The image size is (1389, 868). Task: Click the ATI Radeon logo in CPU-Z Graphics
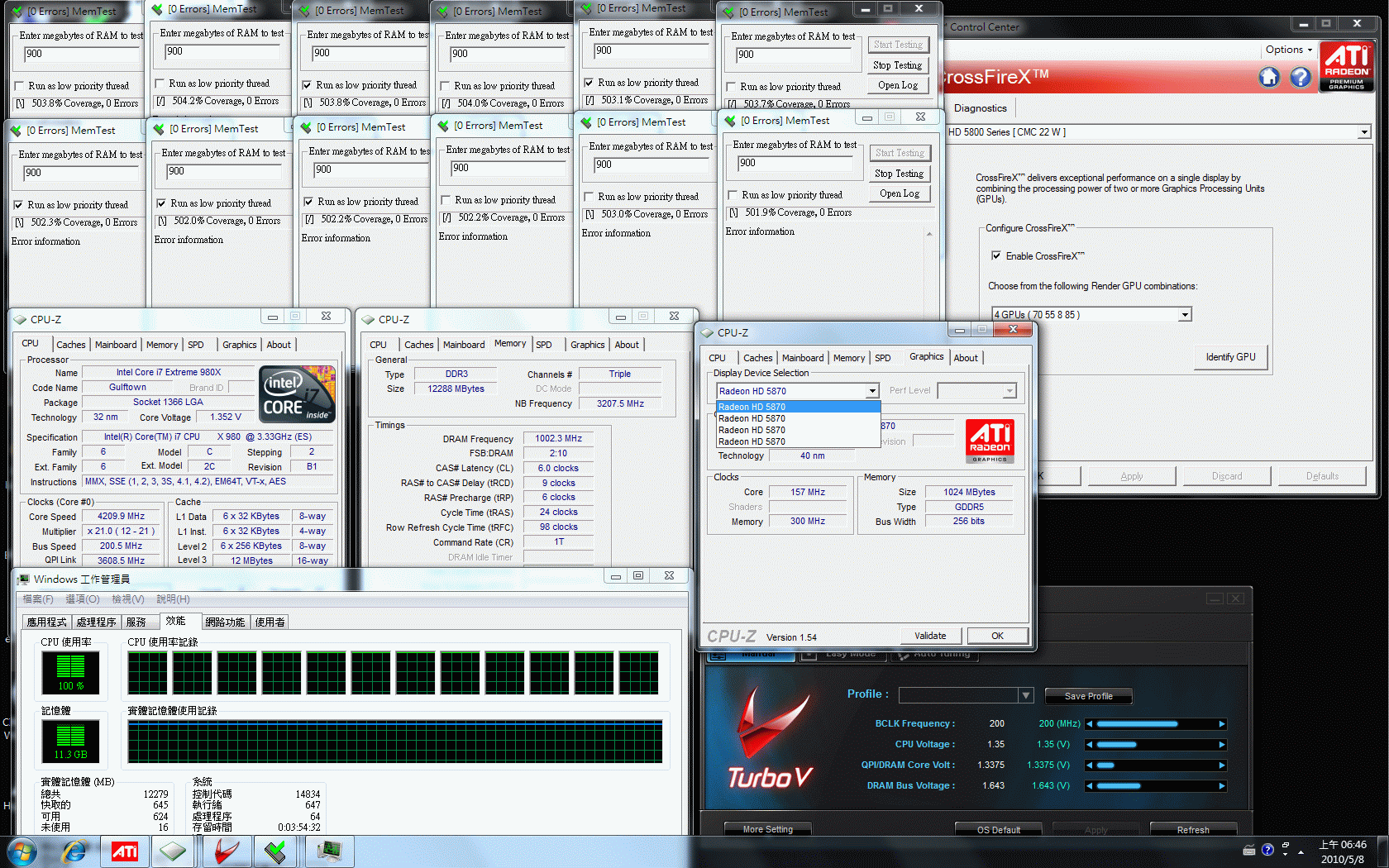(x=990, y=441)
